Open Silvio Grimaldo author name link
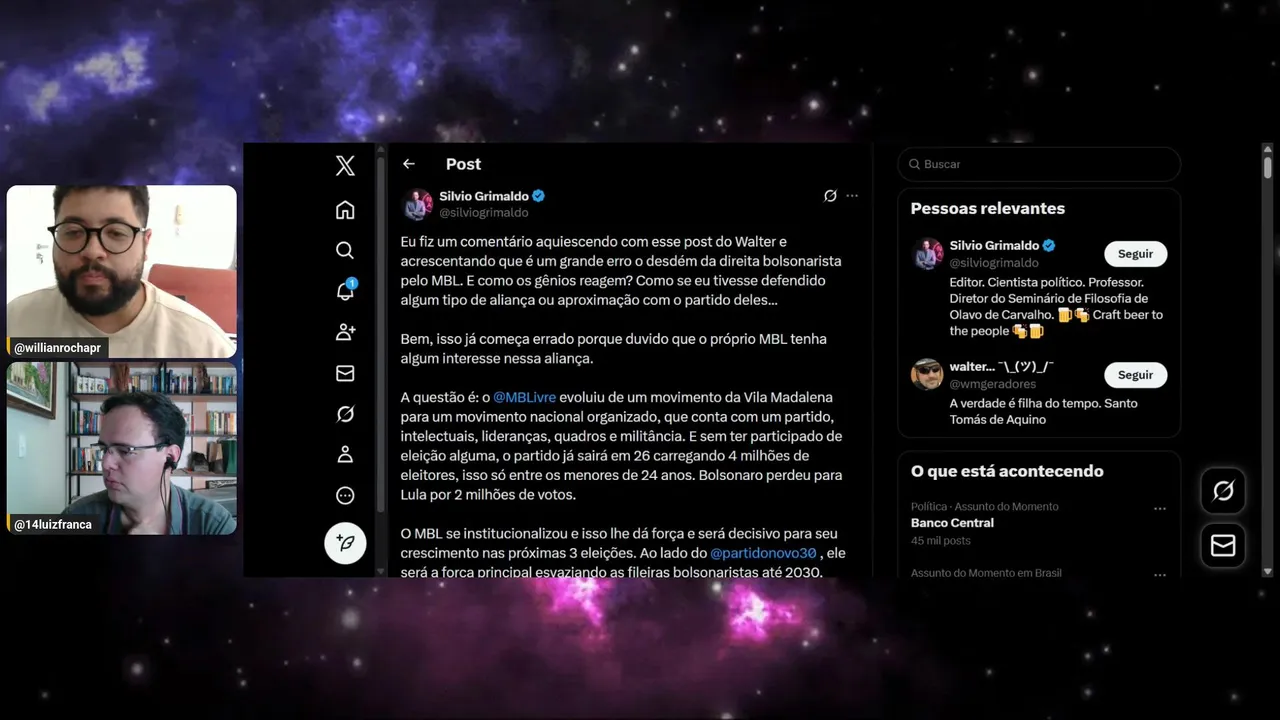The image size is (1280, 720). coord(484,196)
